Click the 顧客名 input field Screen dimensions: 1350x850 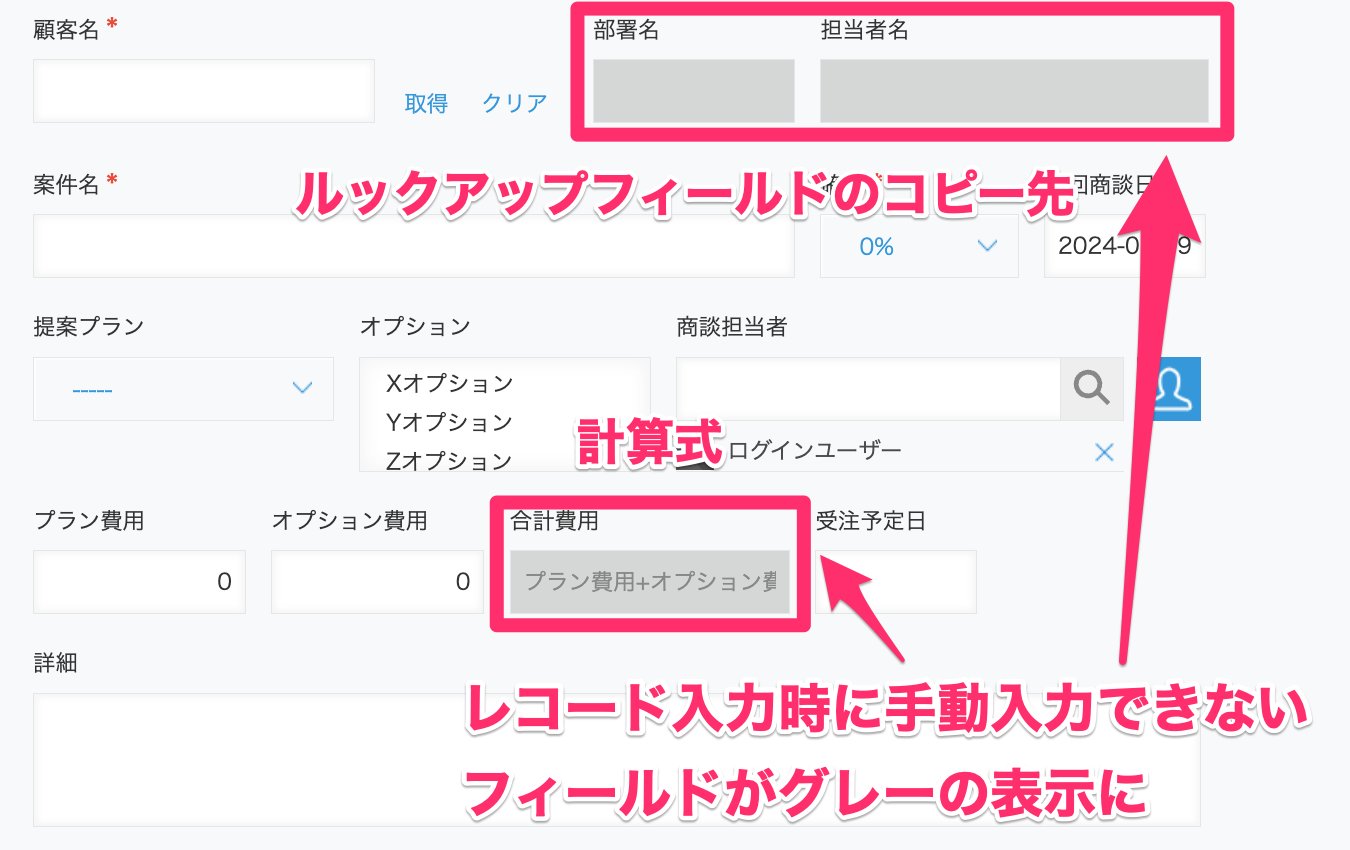click(x=203, y=90)
